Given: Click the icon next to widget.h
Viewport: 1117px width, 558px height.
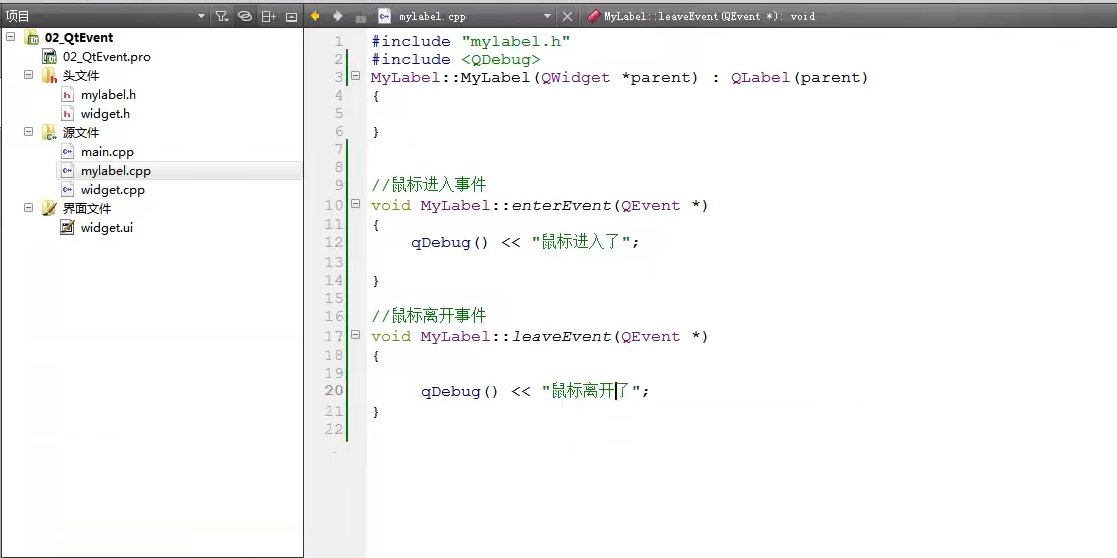Looking at the screenshot, I should 68,114.
